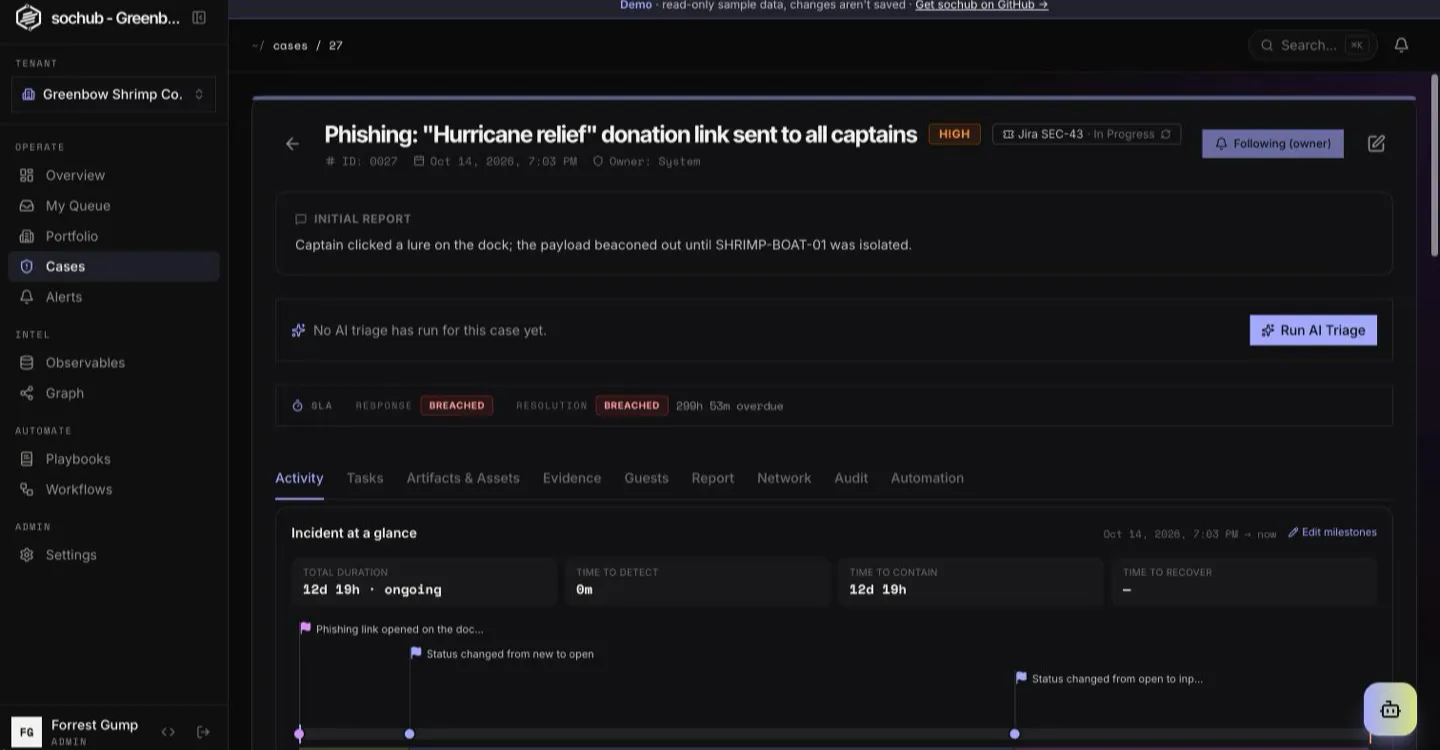The height and width of the screenshot is (750, 1440).
Task: Open the Automation tab
Action: click(x=927, y=478)
